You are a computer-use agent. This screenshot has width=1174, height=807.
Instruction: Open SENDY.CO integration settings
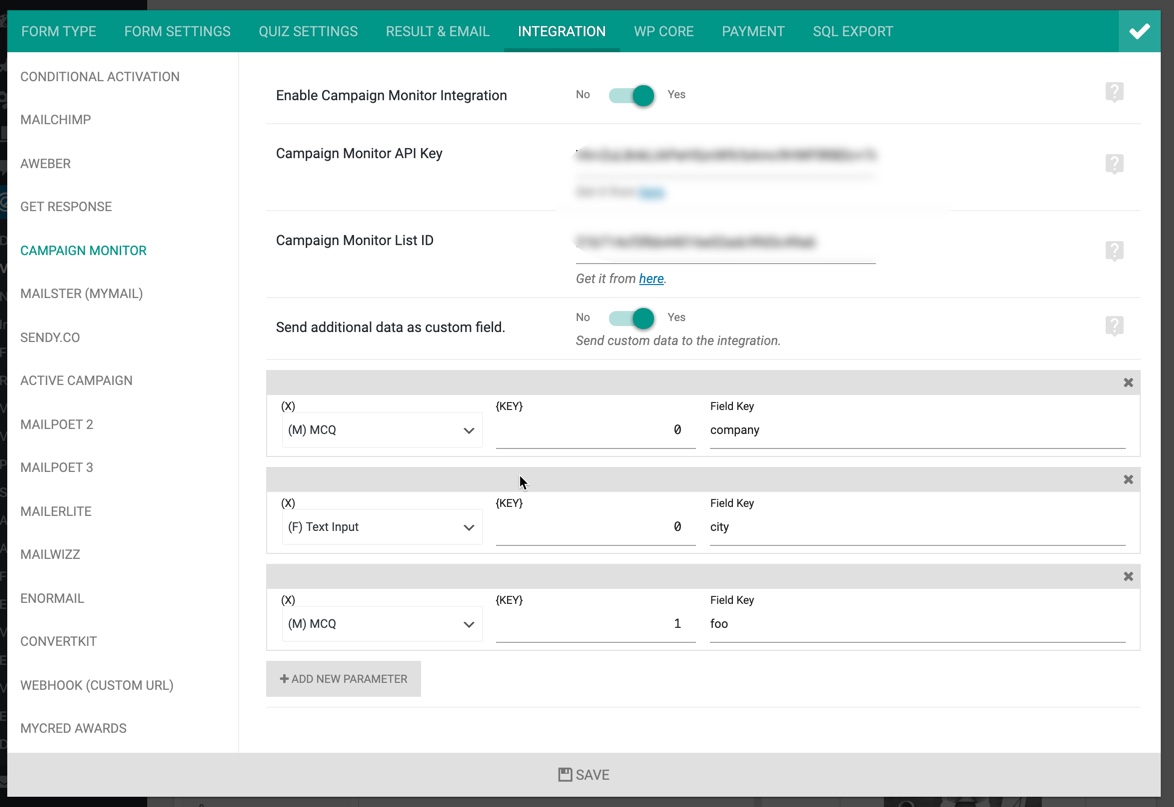pos(50,338)
